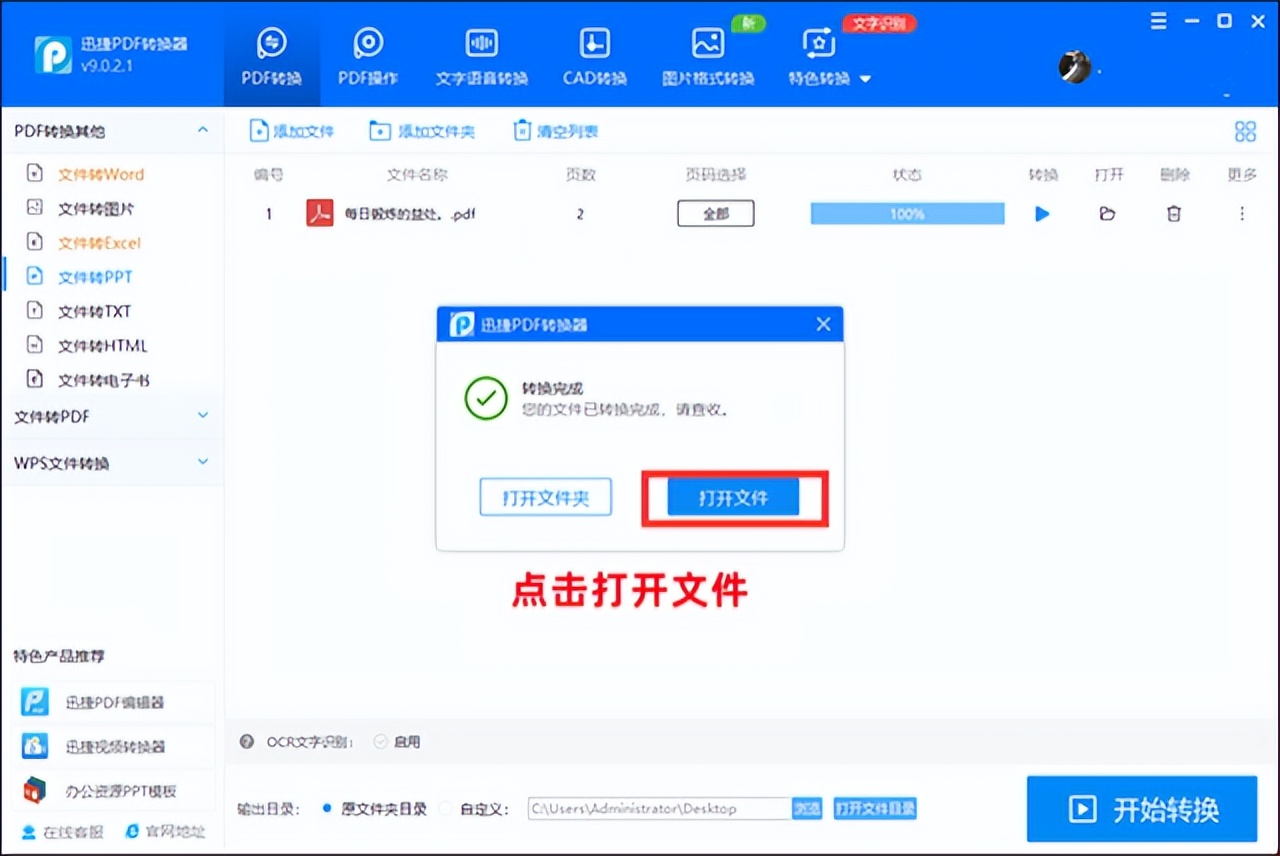Open the 官网地址 official website link
Image resolution: width=1280 pixels, height=856 pixels.
(165, 832)
